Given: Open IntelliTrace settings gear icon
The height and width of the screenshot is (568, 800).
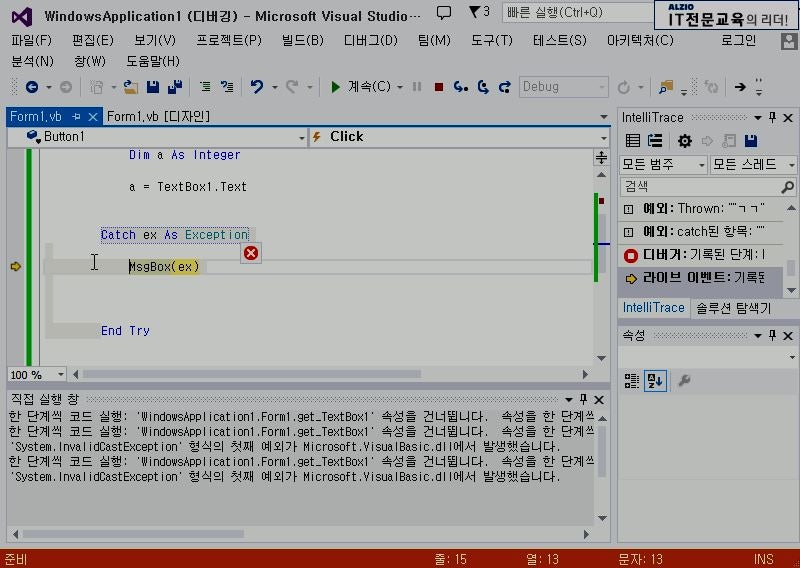Looking at the screenshot, I should coord(685,141).
